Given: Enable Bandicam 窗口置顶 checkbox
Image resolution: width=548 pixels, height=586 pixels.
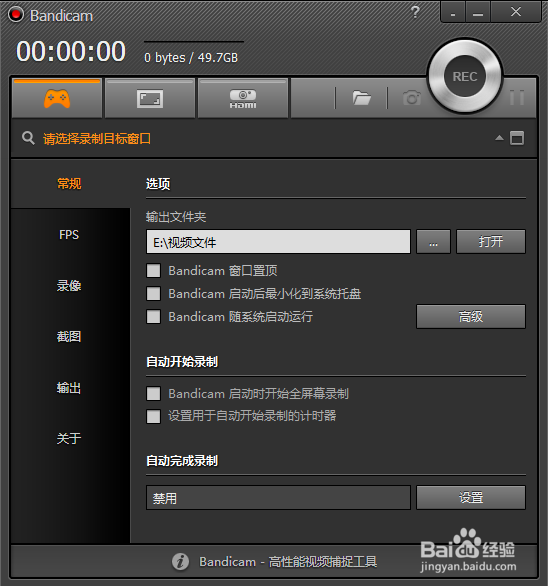Looking at the screenshot, I should [x=153, y=271].
